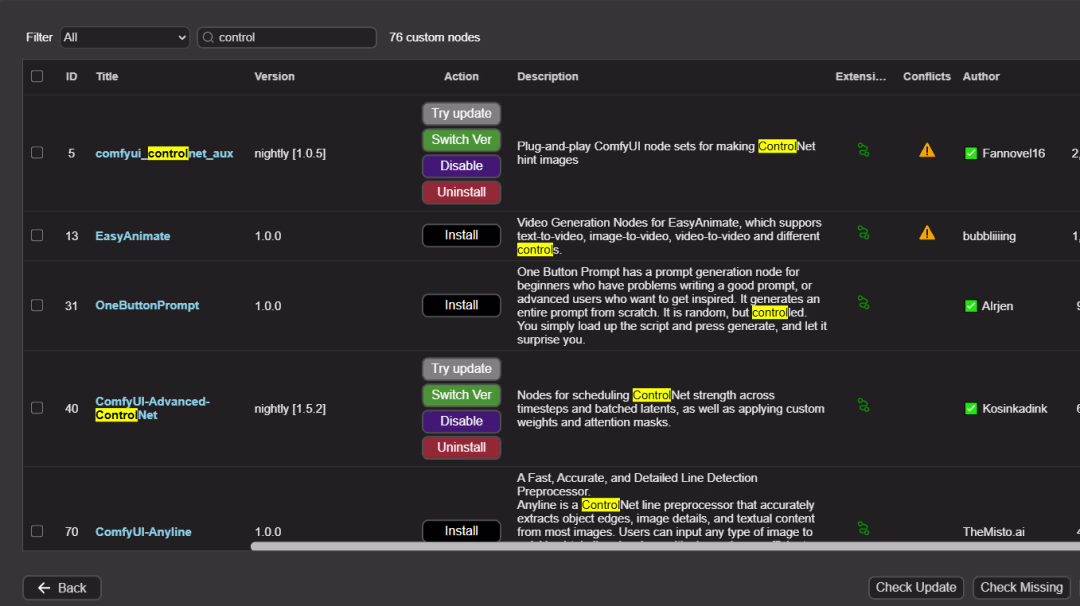Image resolution: width=1080 pixels, height=606 pixels.
Task: Check the row for ComfyUI-Anyline
Action: click(x=37, y=531)
